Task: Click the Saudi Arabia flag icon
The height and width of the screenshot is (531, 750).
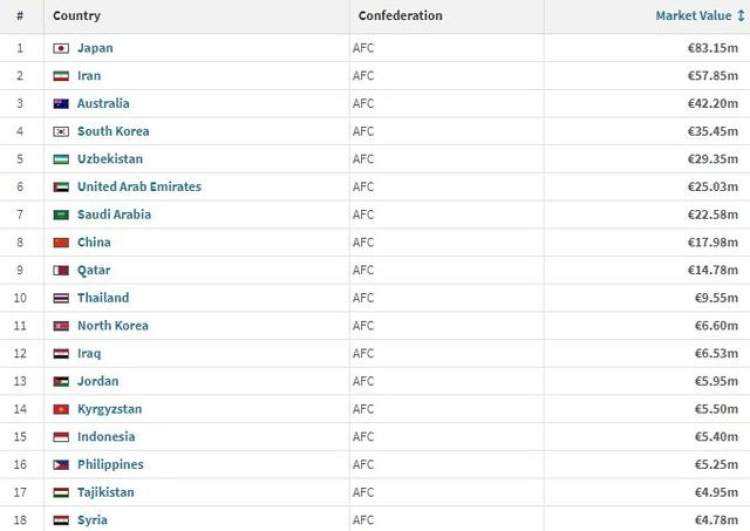Action: pyautogui.click(x=61, y=215)
